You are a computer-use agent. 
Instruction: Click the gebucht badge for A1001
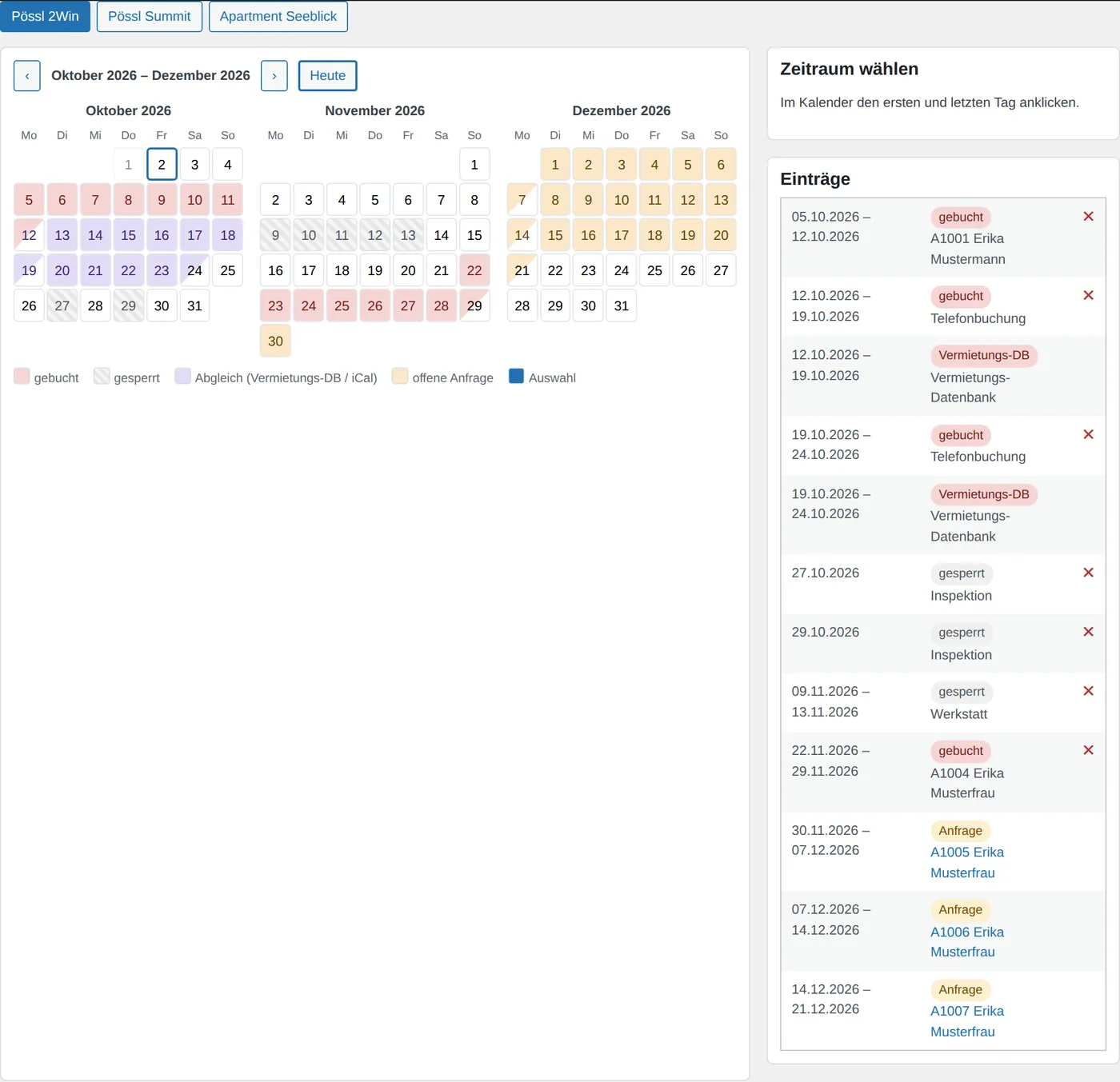[x=961, y=218]
